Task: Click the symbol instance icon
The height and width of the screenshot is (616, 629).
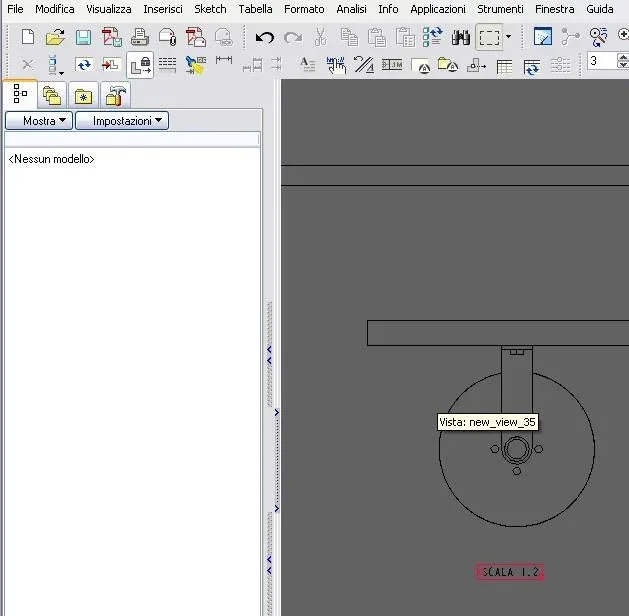Action: [420, 65]
